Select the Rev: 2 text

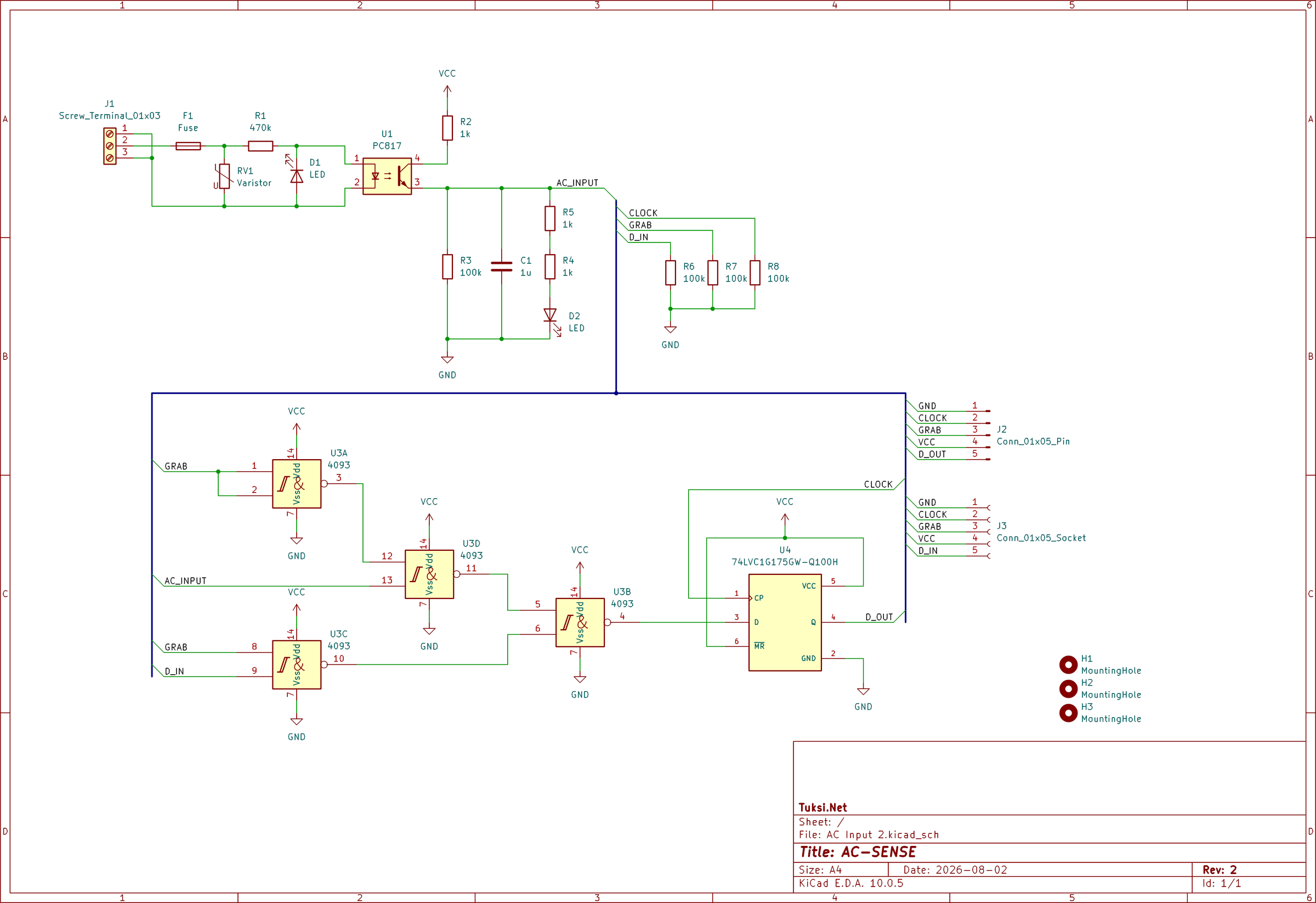click(1219, 870)
